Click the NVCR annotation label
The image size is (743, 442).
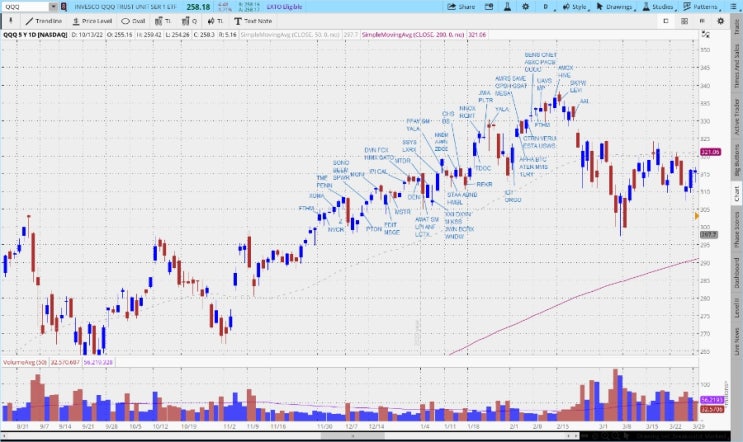336,229
